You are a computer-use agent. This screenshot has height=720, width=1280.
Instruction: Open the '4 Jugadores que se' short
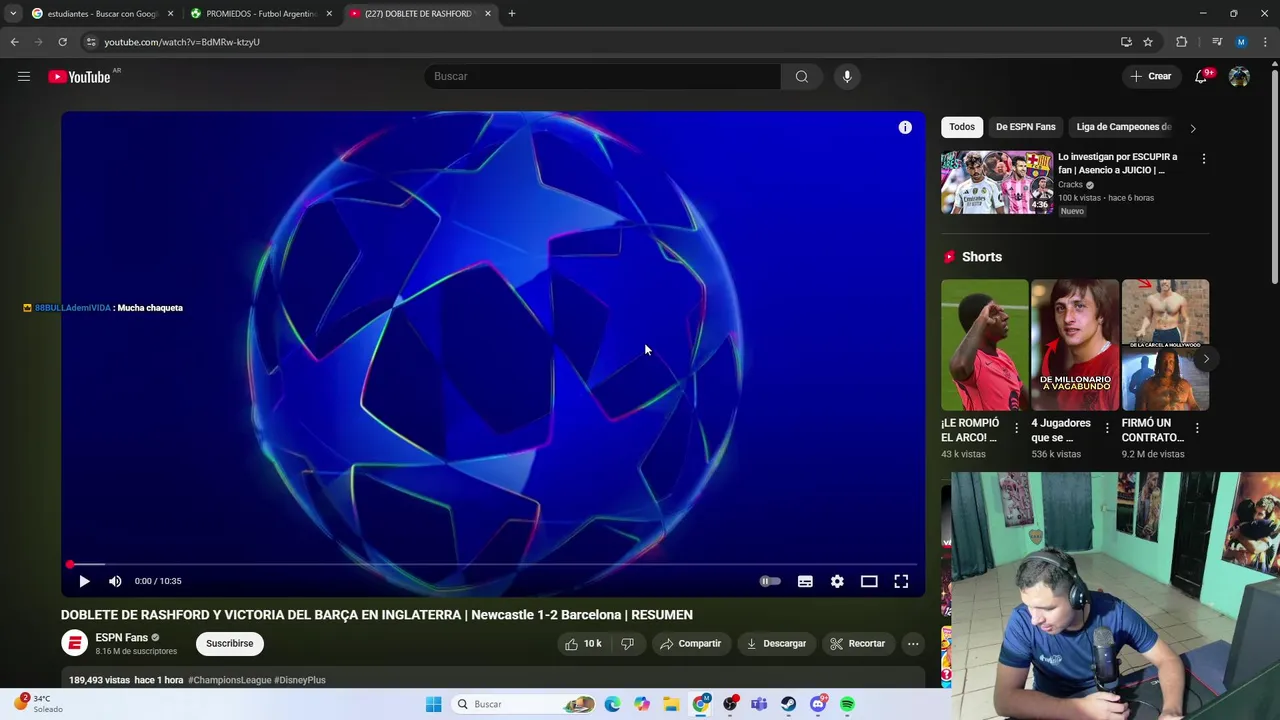(1075, 345)
